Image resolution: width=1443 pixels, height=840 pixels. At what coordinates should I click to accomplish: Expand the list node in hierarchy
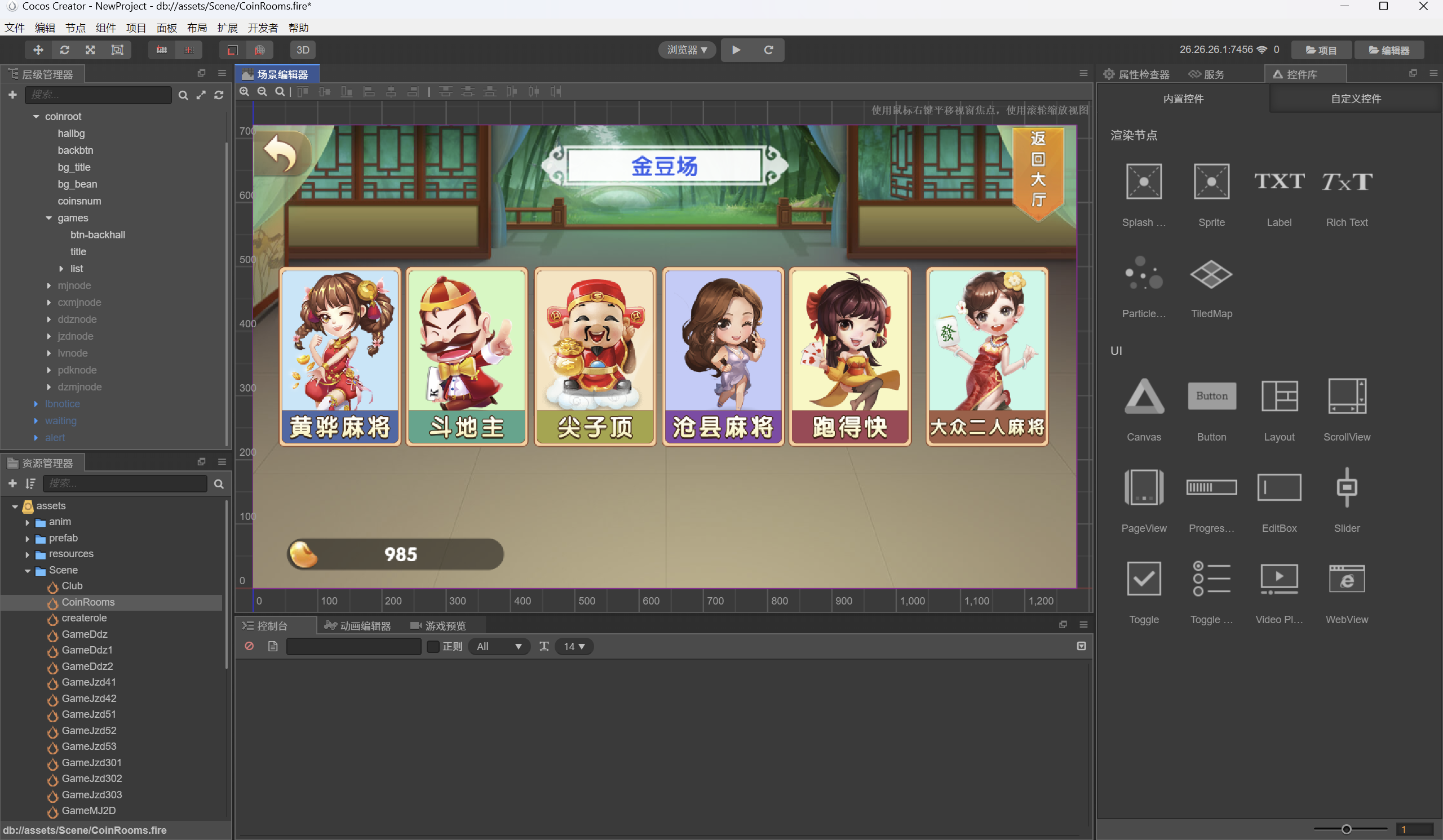[x=62, y=268]
